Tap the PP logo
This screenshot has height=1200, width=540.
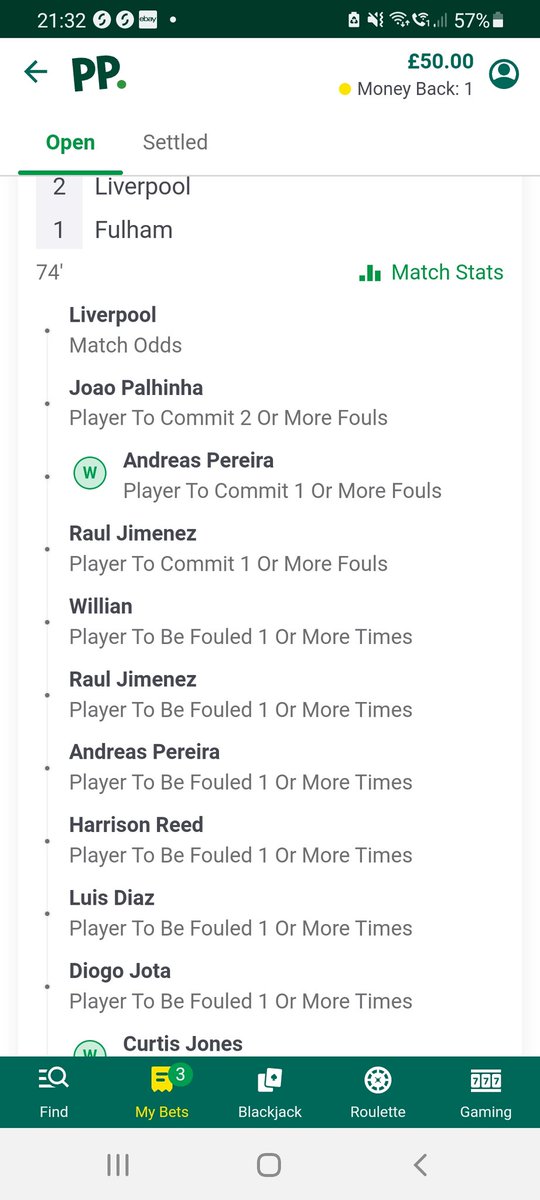[x=99, y=75]
